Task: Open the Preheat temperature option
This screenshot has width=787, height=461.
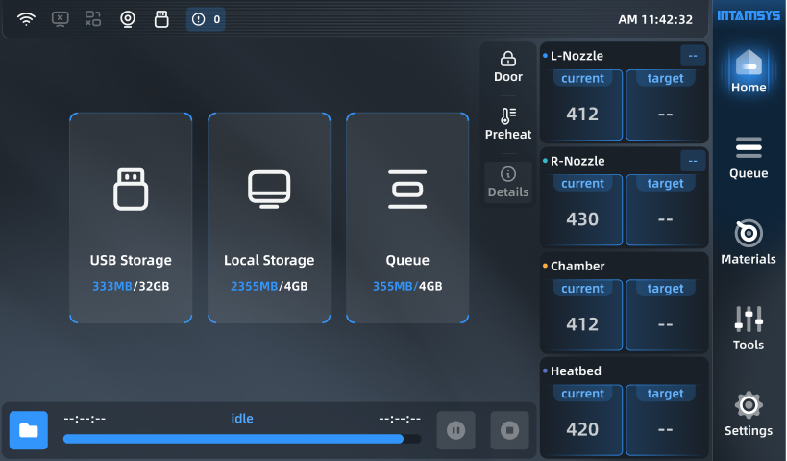Action: 508,124
